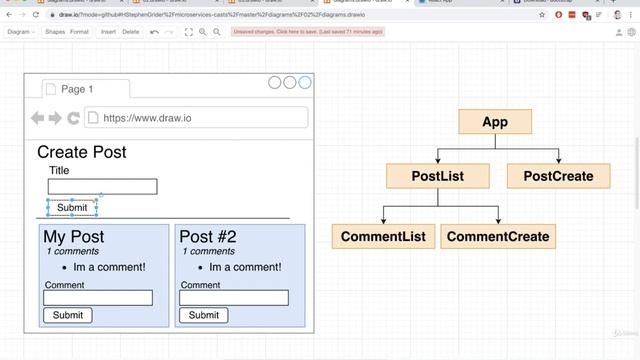Select the CommentList box
This screenshot has height=360, width=640.
click(383, 236)
